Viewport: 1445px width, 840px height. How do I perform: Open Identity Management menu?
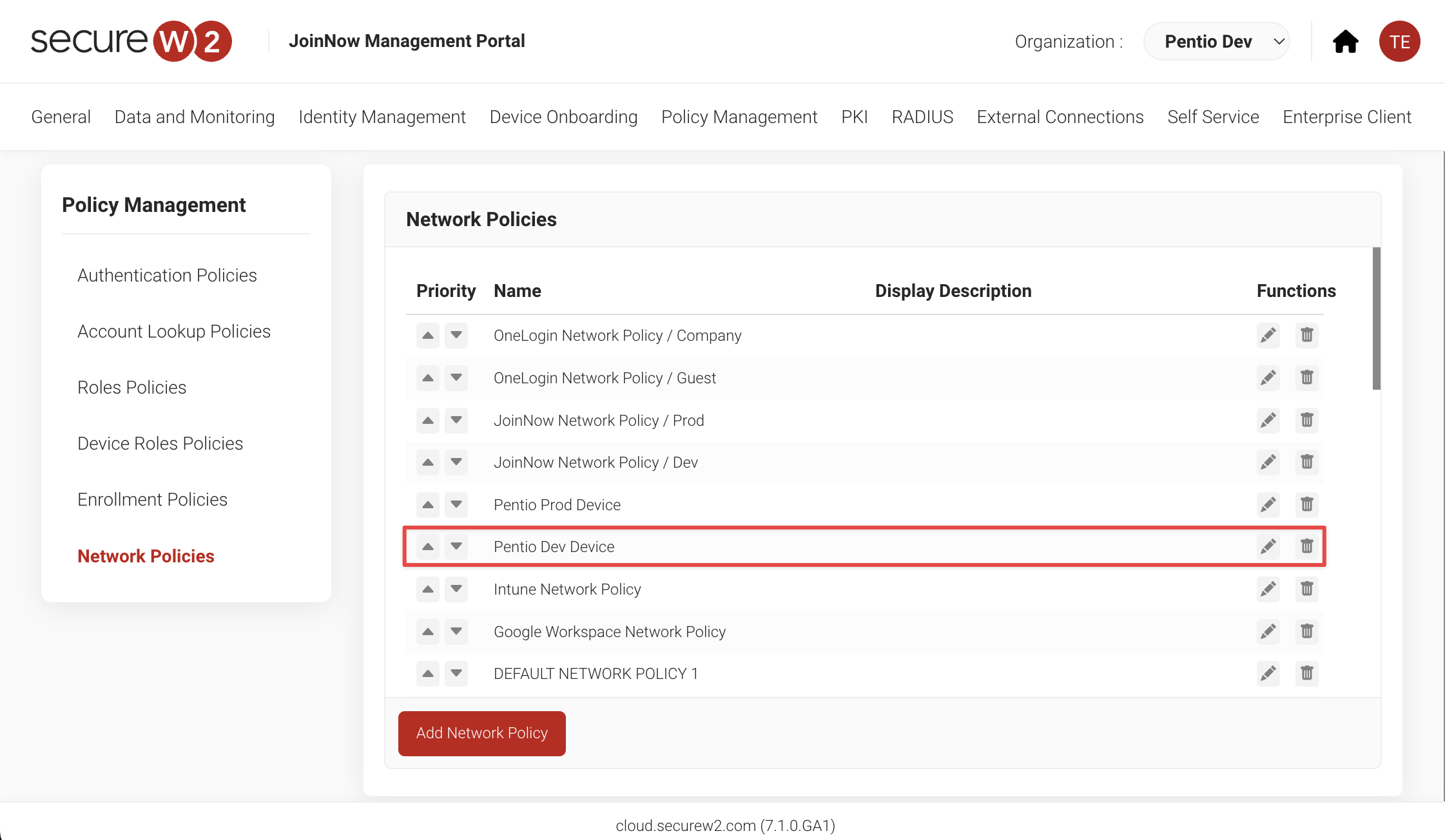click(382, 117)
